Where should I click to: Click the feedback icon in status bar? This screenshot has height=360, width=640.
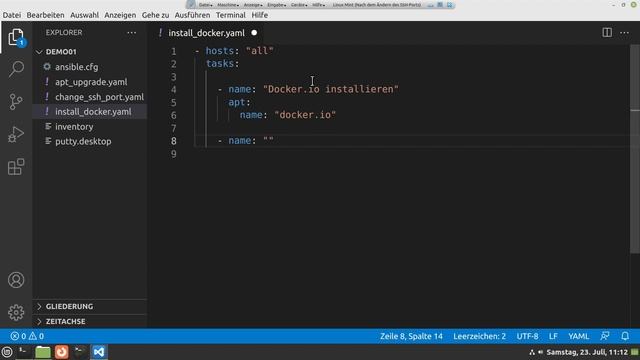605,336
